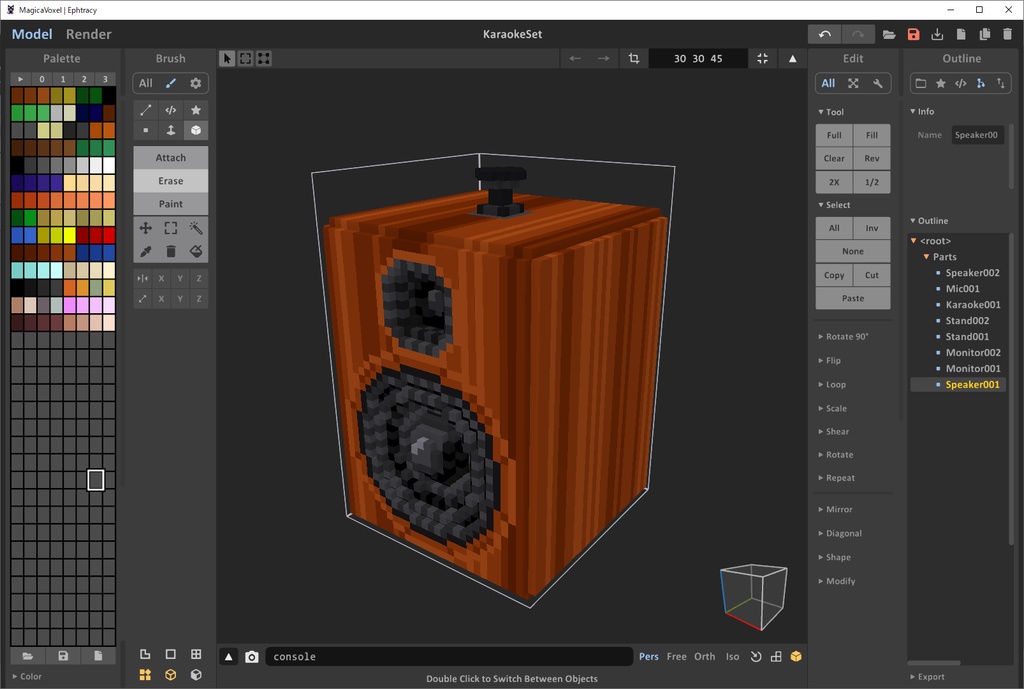This screenshot has height=689, width=1024.
Task: Click the Save As download icon
Action: click(936, 34)
